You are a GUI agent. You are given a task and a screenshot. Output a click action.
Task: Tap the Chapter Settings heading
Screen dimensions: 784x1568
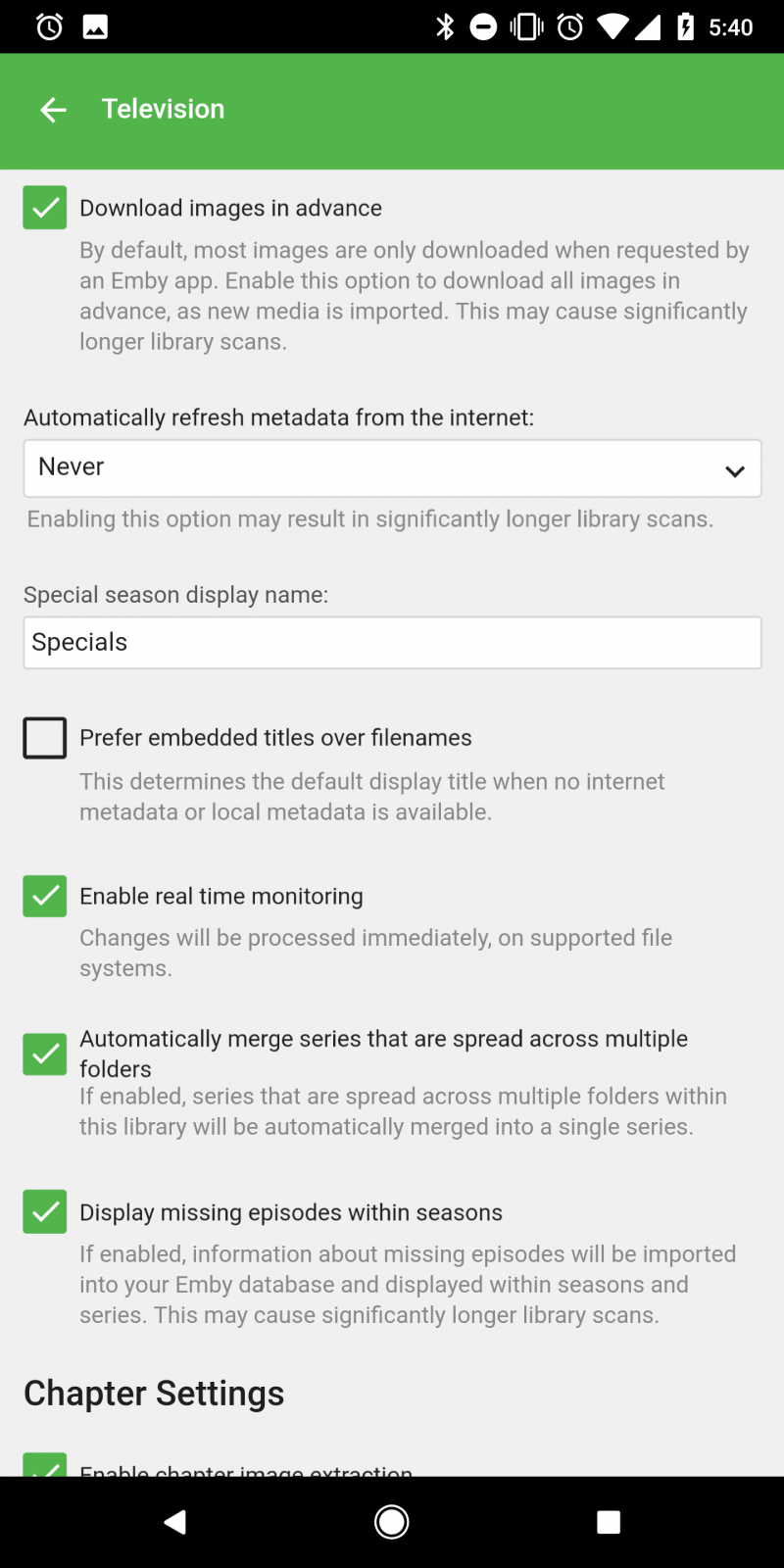pyautogui.click(x=154, y=1394)
